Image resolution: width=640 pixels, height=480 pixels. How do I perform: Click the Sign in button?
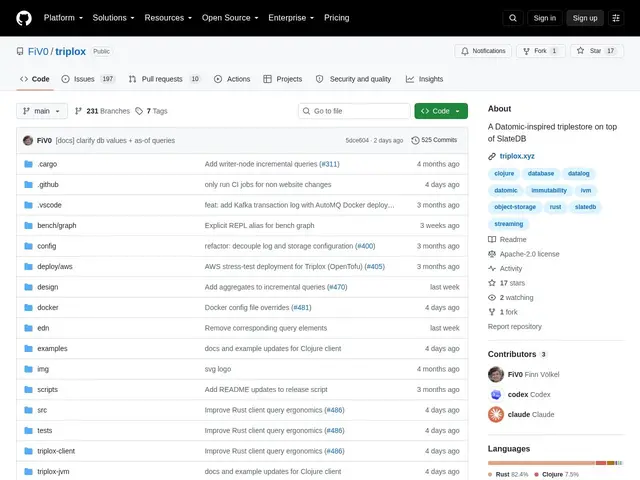[544, 18]
